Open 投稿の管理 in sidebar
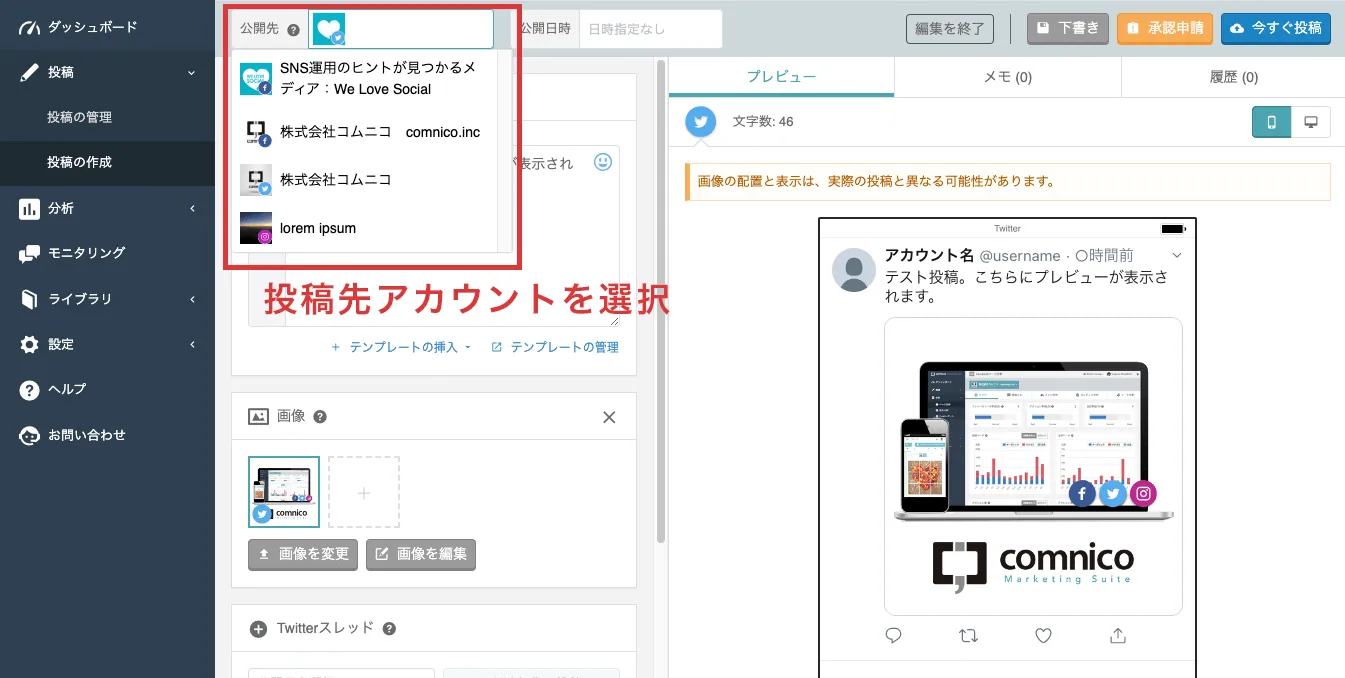 [79, 117]
